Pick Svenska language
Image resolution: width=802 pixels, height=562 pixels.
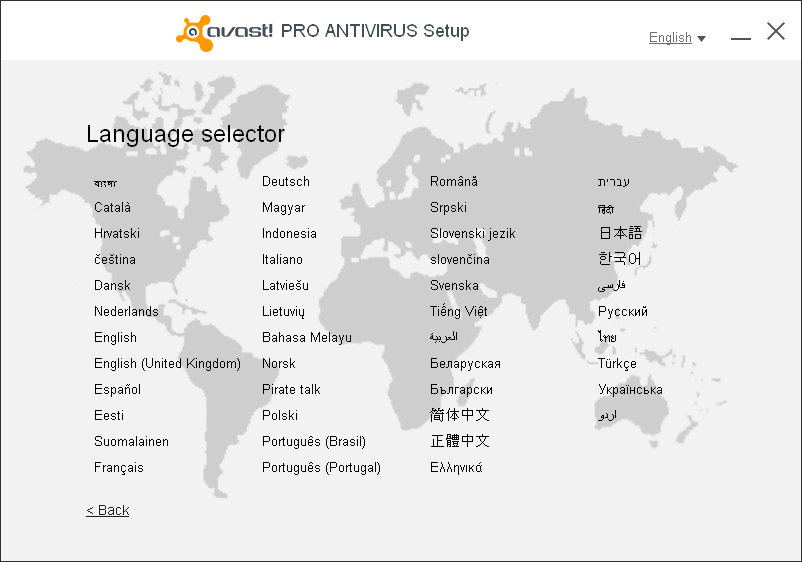[454, 285]
